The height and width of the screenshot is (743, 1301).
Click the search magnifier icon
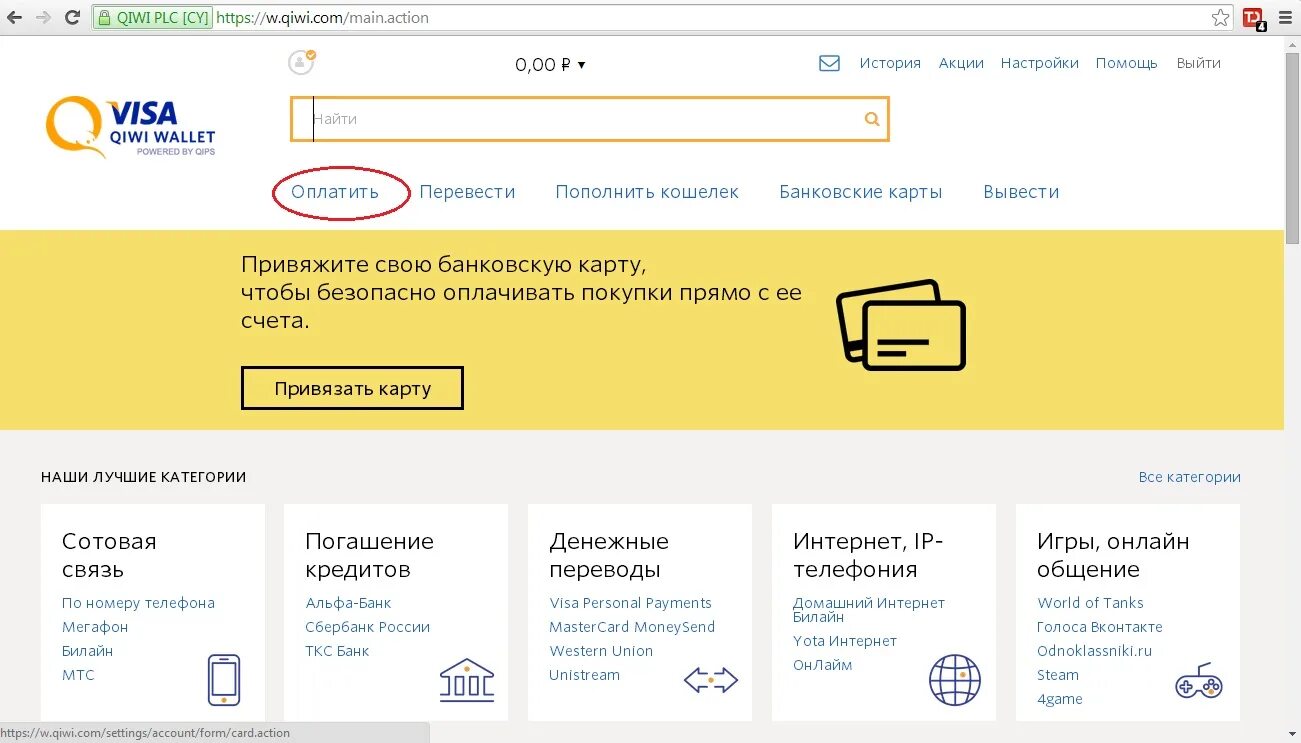pos(872,119)
